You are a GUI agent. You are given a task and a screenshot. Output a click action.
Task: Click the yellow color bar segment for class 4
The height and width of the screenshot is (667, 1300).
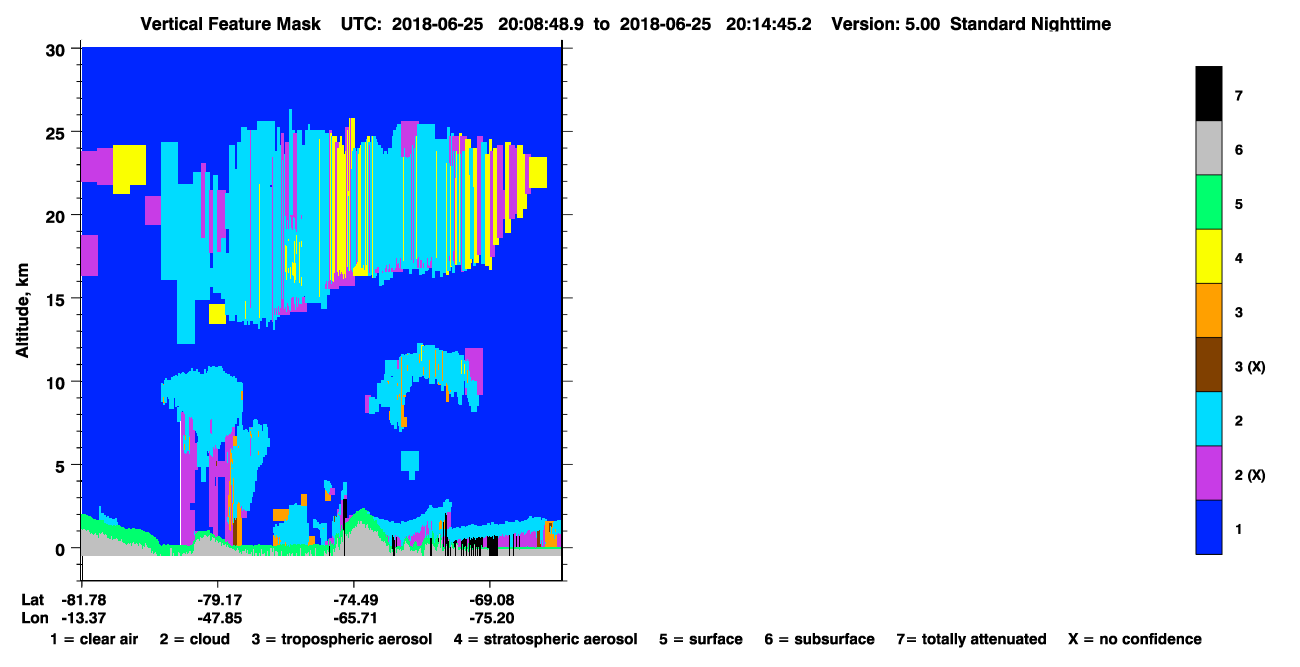[1208, 256]
